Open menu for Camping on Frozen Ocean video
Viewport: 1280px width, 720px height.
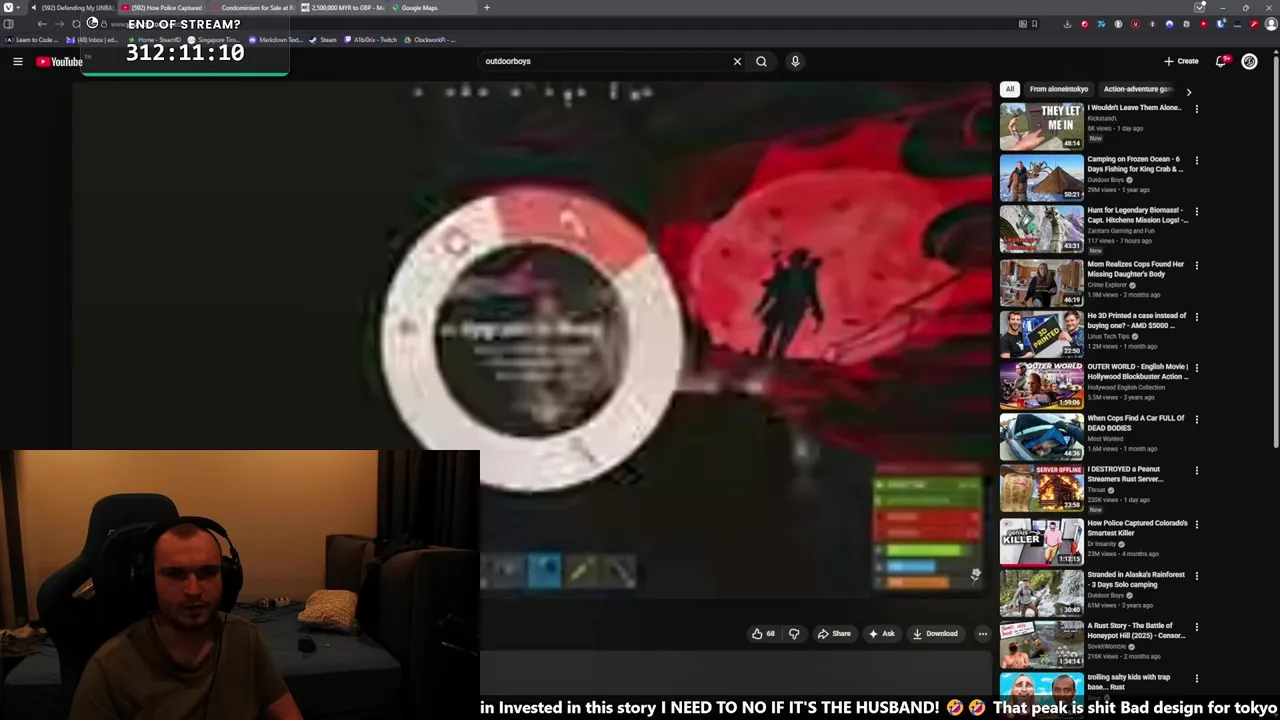(1196, 160)
